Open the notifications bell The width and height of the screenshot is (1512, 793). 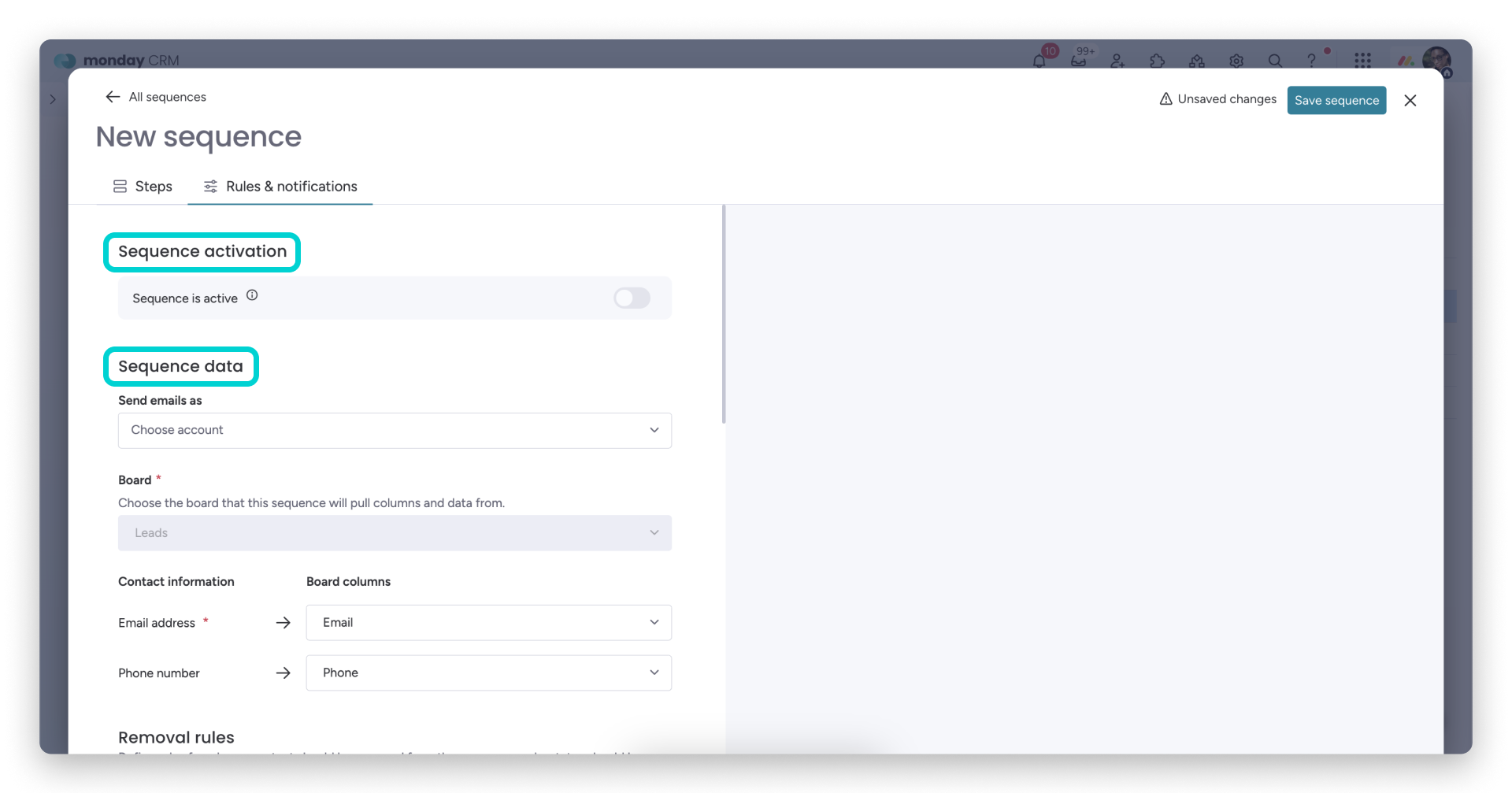(1039, 61)
